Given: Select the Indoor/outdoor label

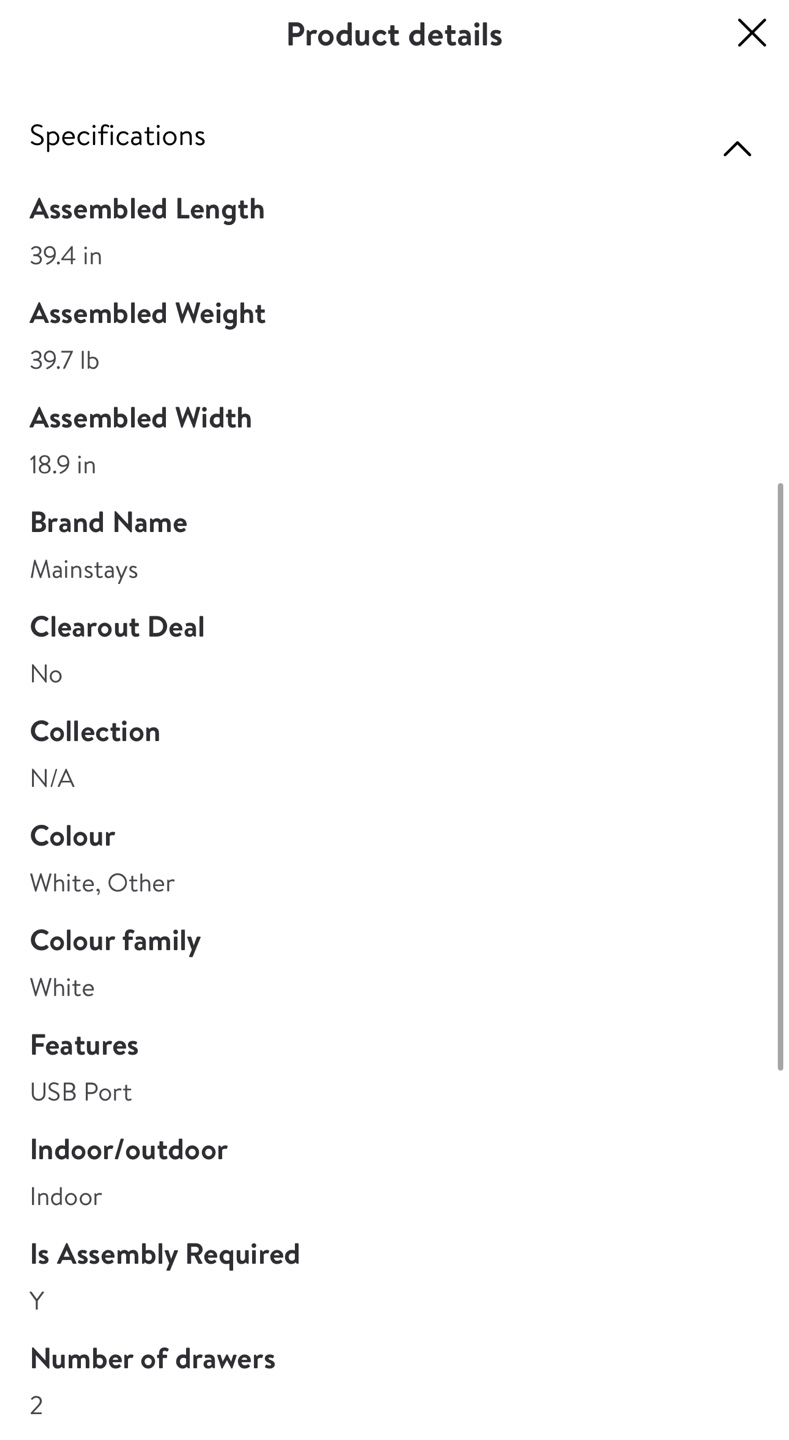Looking at the screenshot, I should click(x=129, y=1149).
